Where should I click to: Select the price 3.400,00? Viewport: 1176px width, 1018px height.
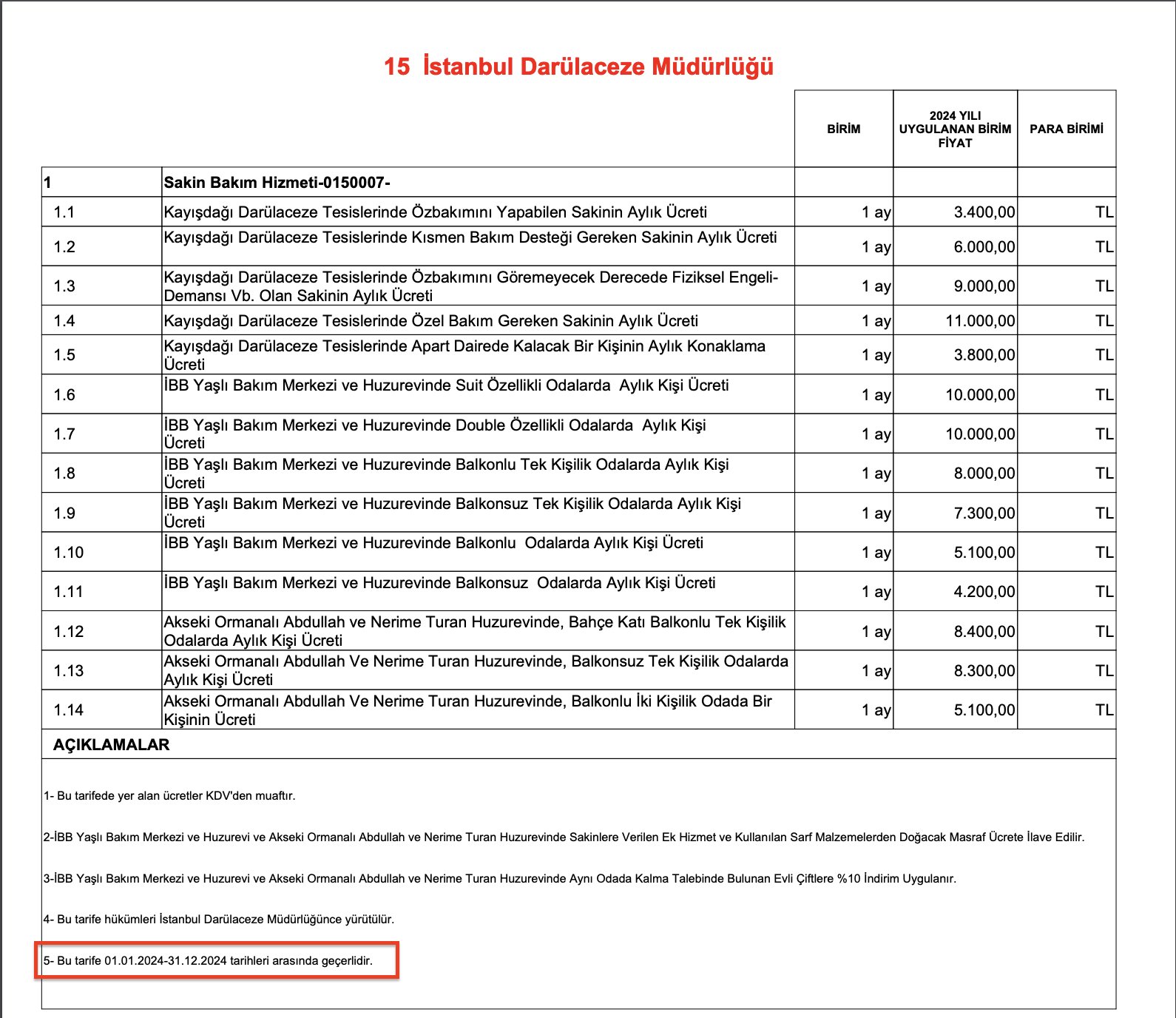click(x=984, y=212)
